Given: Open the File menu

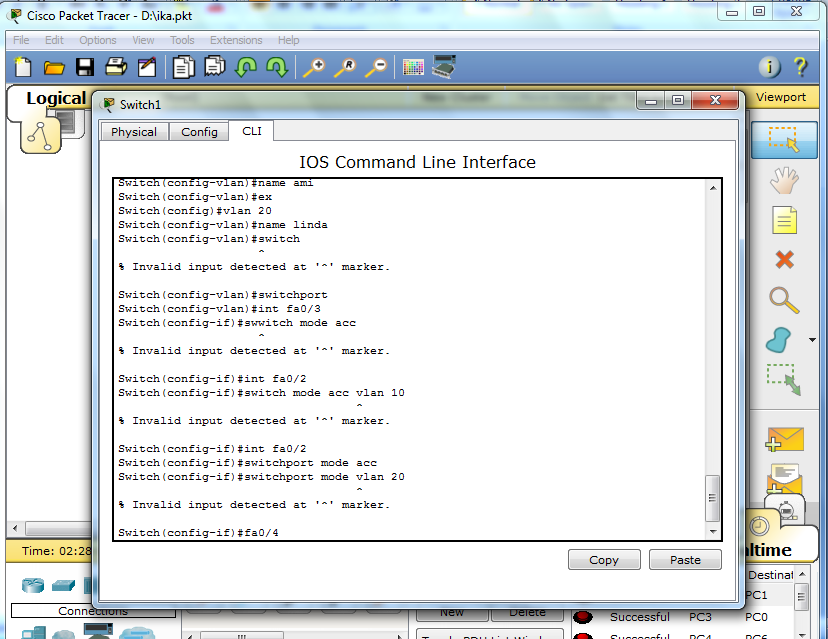Looking at the screenshot, I should click(21, 40).
